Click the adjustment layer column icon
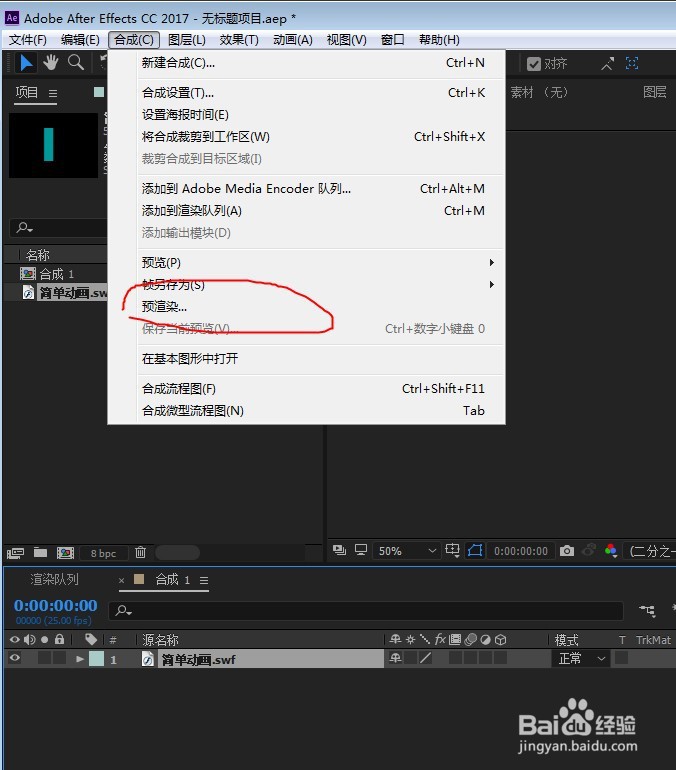Screen dimensions: 676x770 pos(486,639)
